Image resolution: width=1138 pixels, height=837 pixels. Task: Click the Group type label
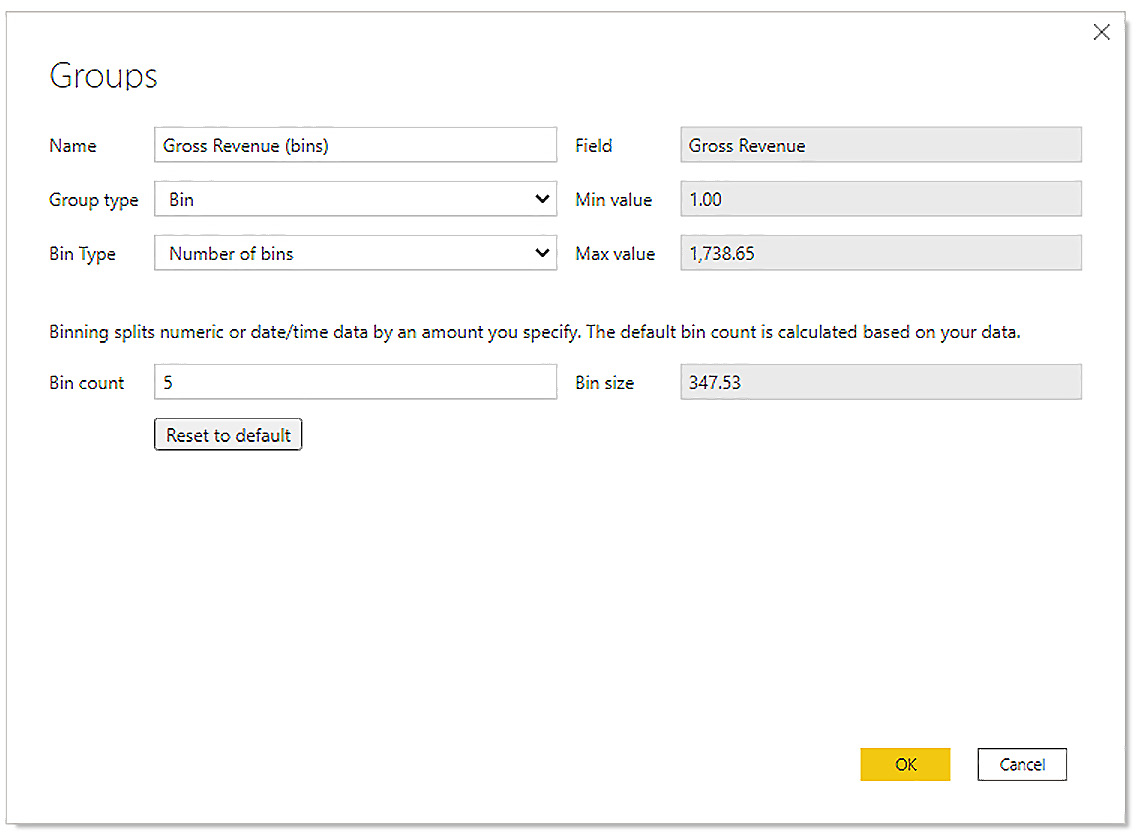[x=93, y=200]
